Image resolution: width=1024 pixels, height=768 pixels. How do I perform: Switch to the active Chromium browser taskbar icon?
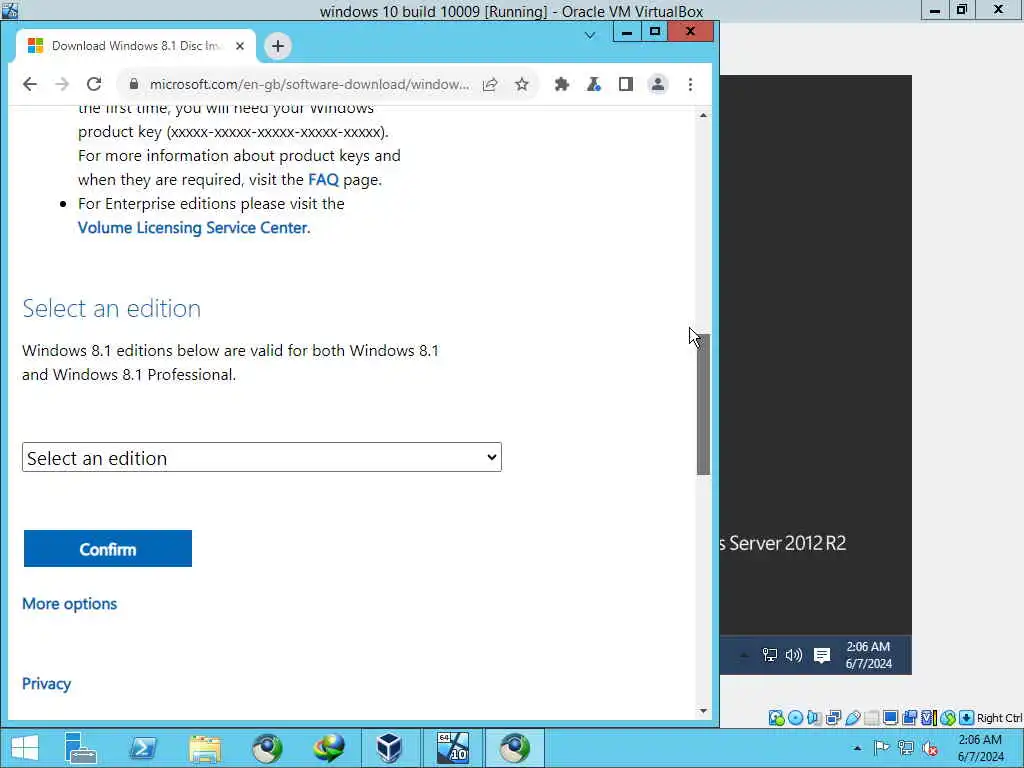pyautogui.click(x=515, y=748)
